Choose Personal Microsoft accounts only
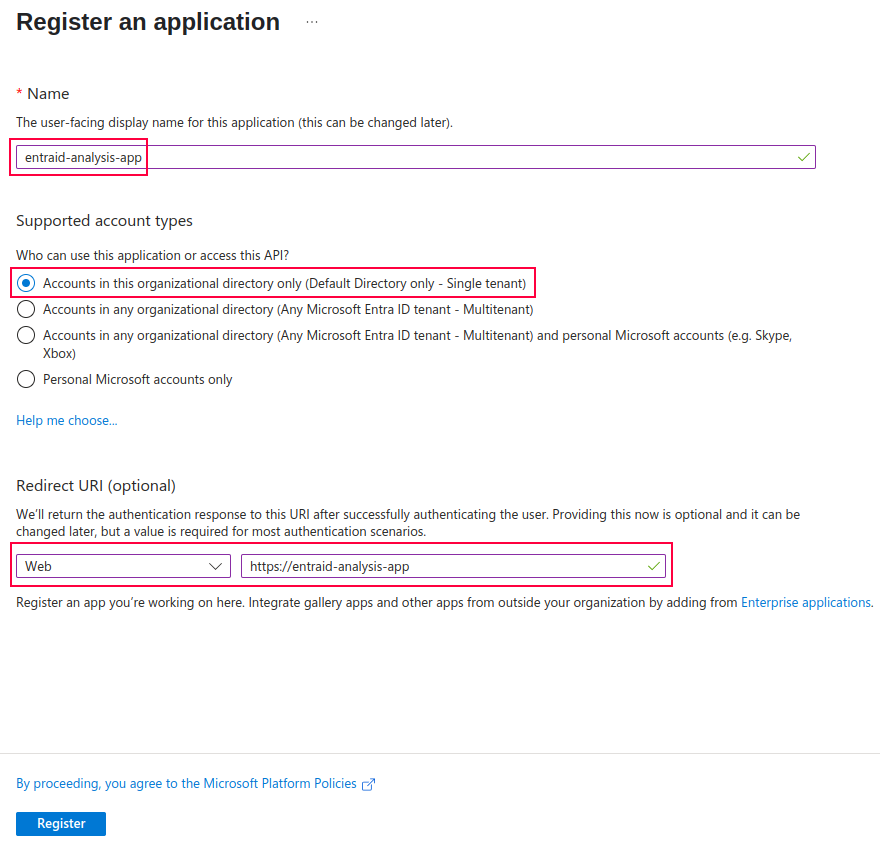 click(x=27, y=379)
